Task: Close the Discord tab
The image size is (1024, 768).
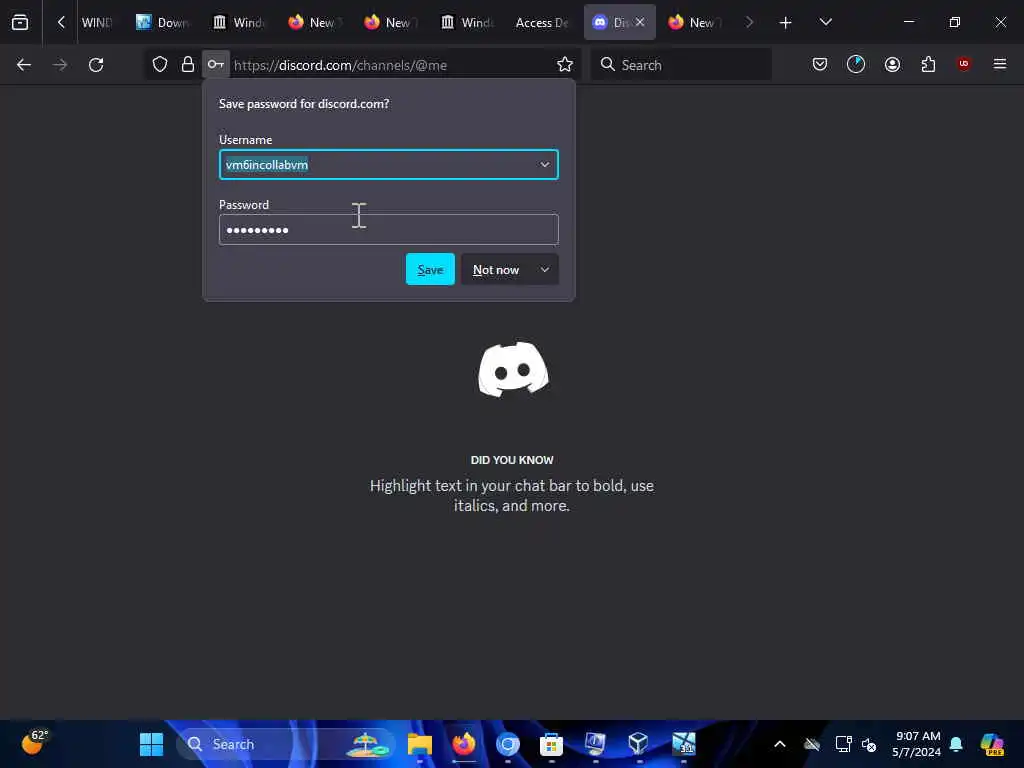Action: 640,22
